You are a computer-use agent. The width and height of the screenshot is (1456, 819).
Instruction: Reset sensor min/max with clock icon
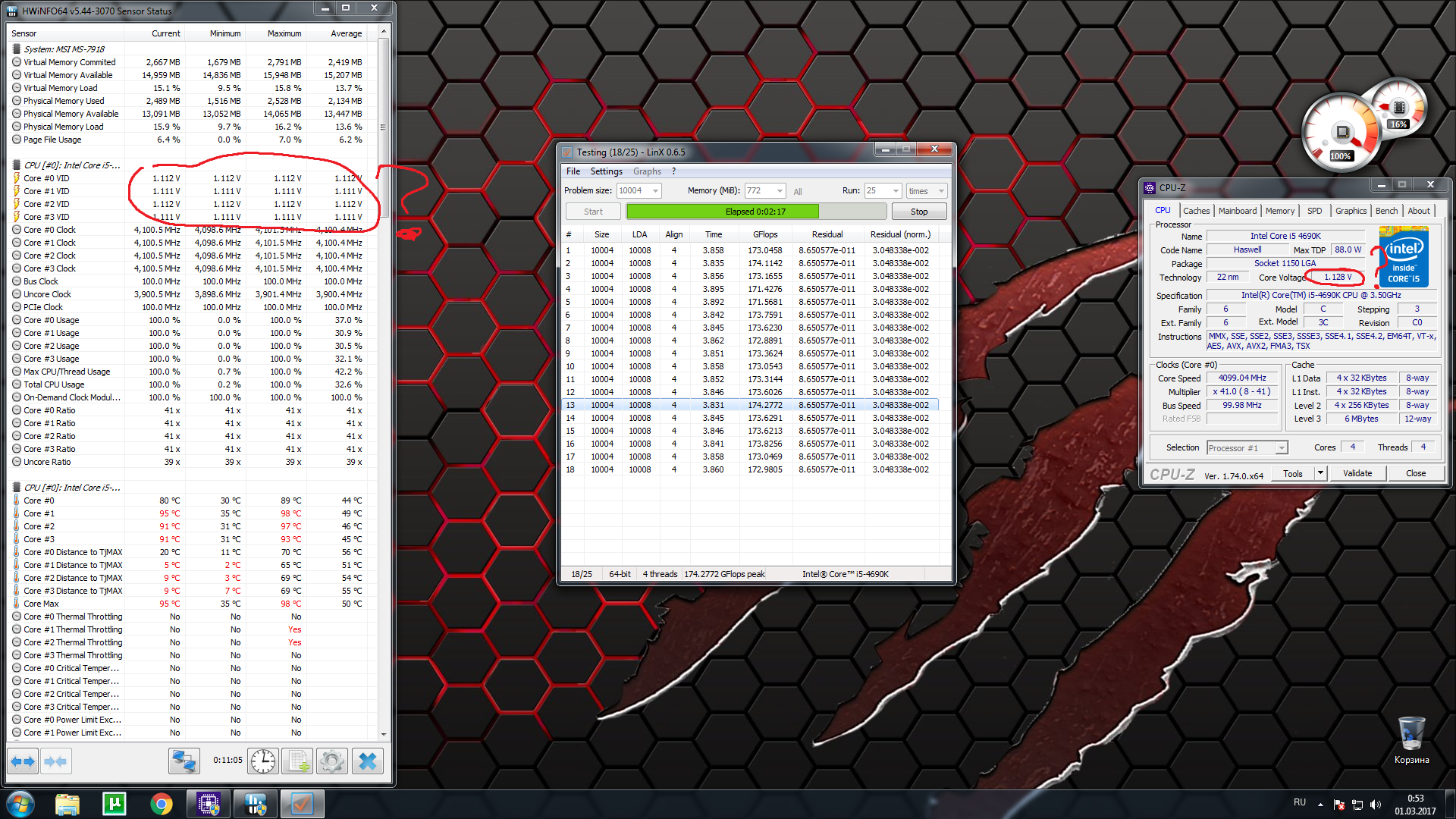click(263, 761)
